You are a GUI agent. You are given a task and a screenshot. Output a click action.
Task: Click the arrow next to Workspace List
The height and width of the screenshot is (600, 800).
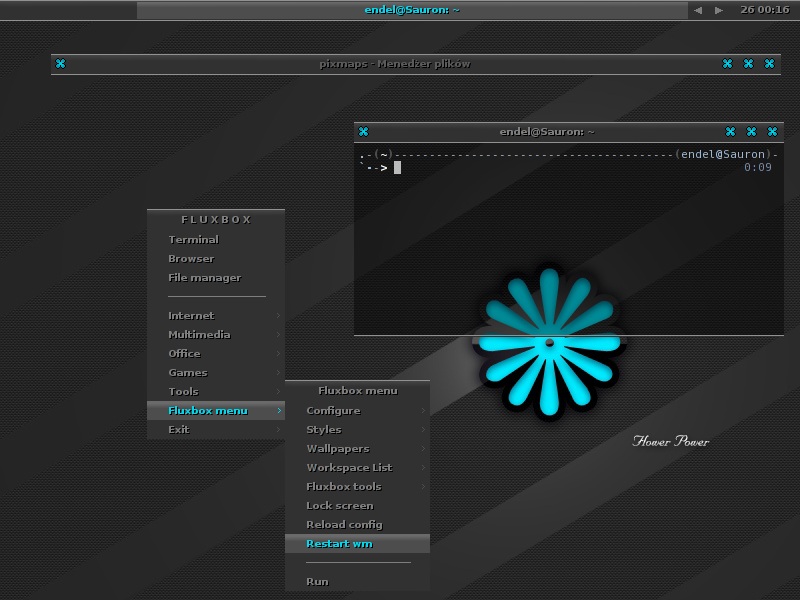coord(423,467)
